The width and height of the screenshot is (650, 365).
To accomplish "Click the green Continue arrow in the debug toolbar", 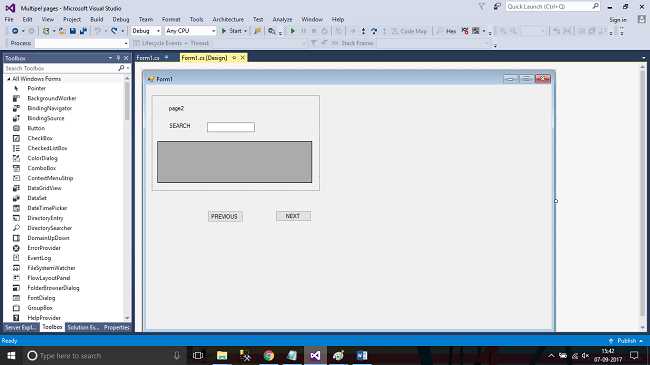I will coord(292,31).
